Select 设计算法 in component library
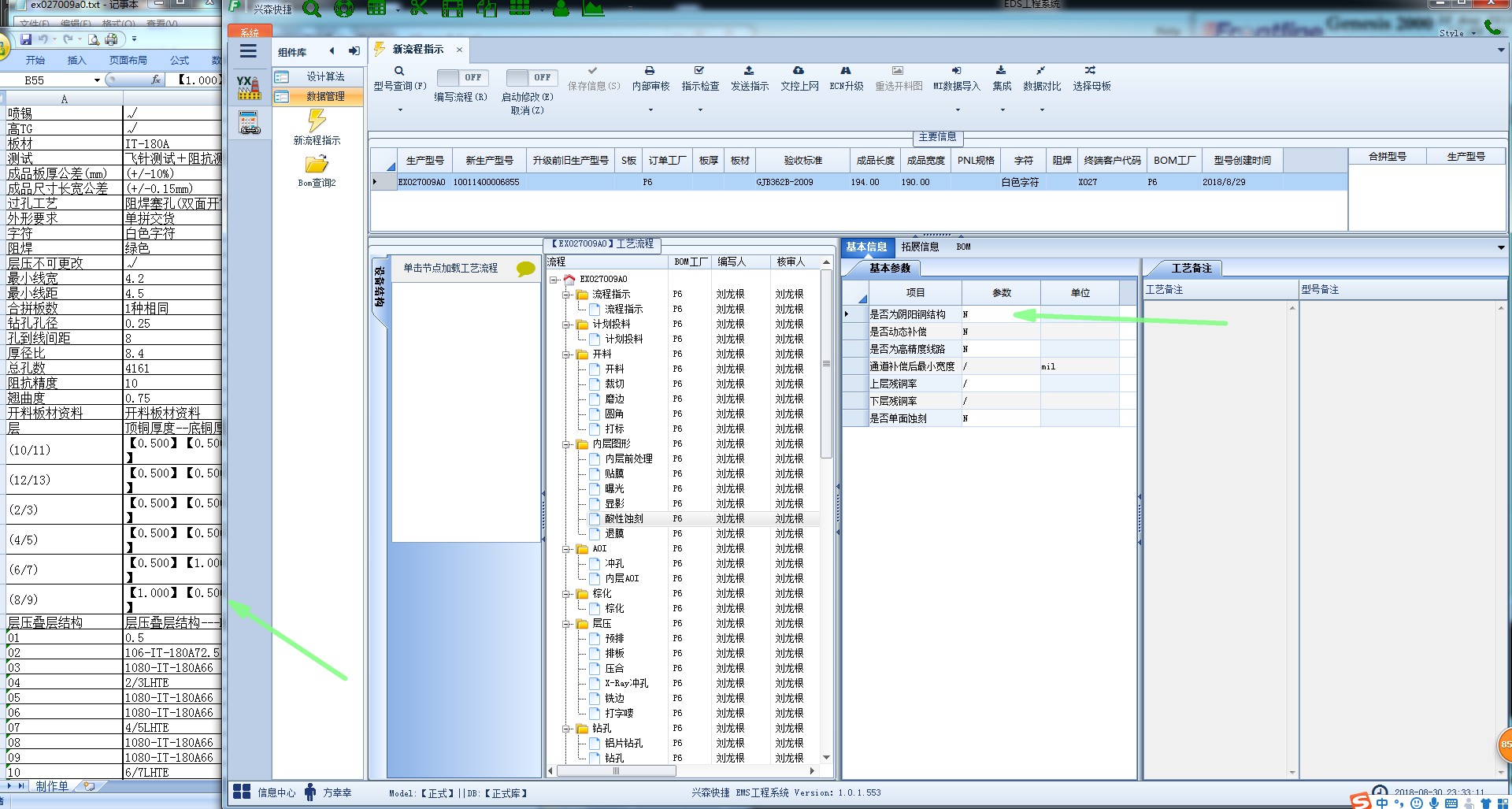 318,76
